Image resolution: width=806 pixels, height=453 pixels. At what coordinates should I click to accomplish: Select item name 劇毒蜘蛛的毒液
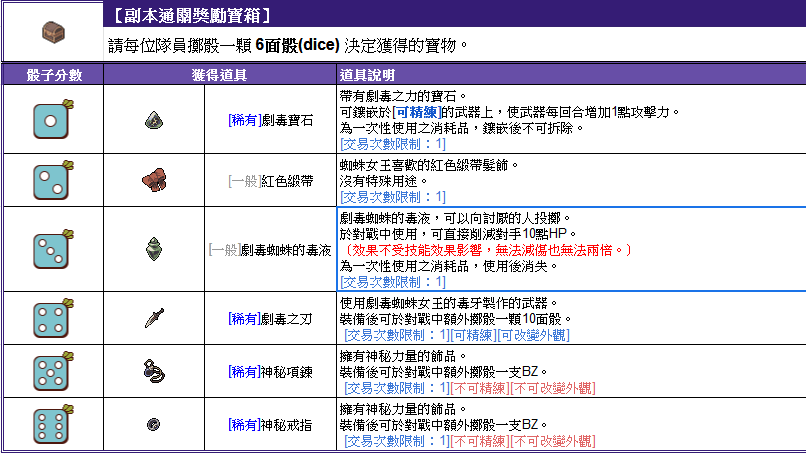(286, 250)
